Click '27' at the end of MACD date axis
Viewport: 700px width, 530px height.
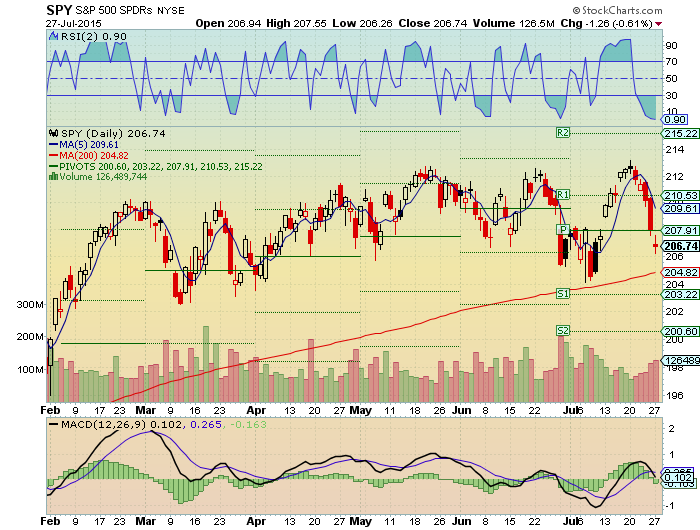tap(654, 521)
